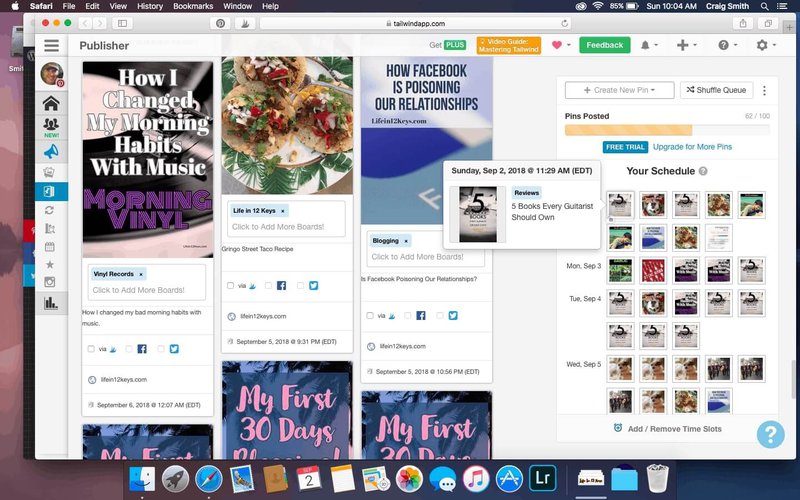Open the refresh-arrows sidebar icon

(49, 210)
